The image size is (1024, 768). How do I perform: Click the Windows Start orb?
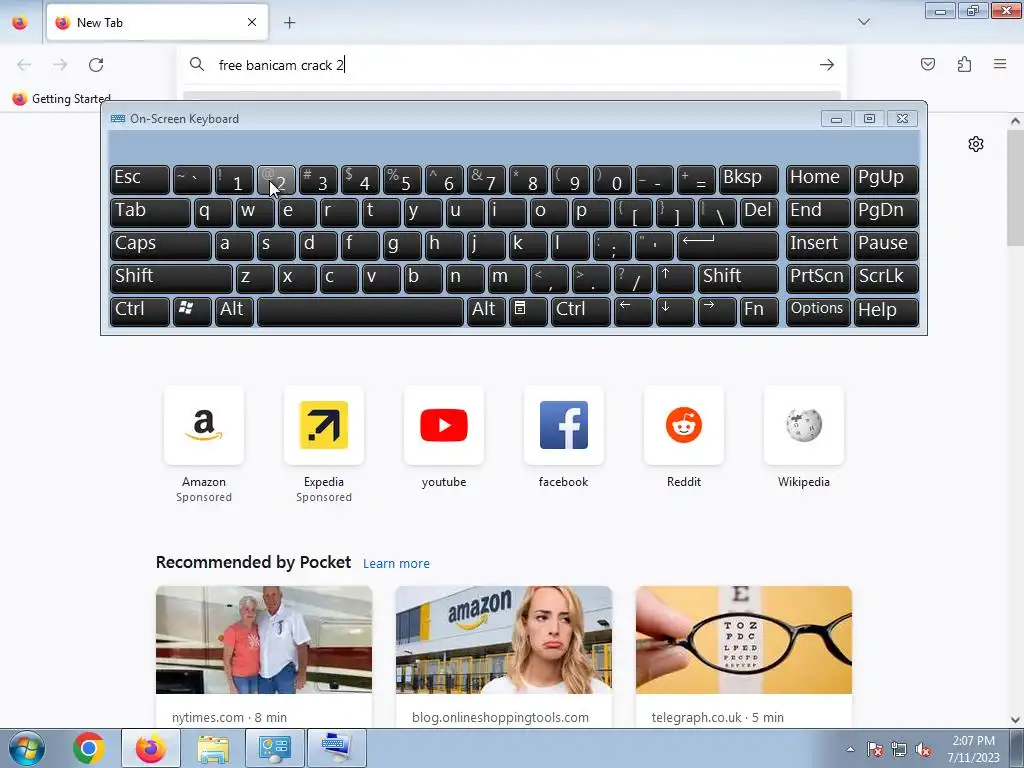27,748
